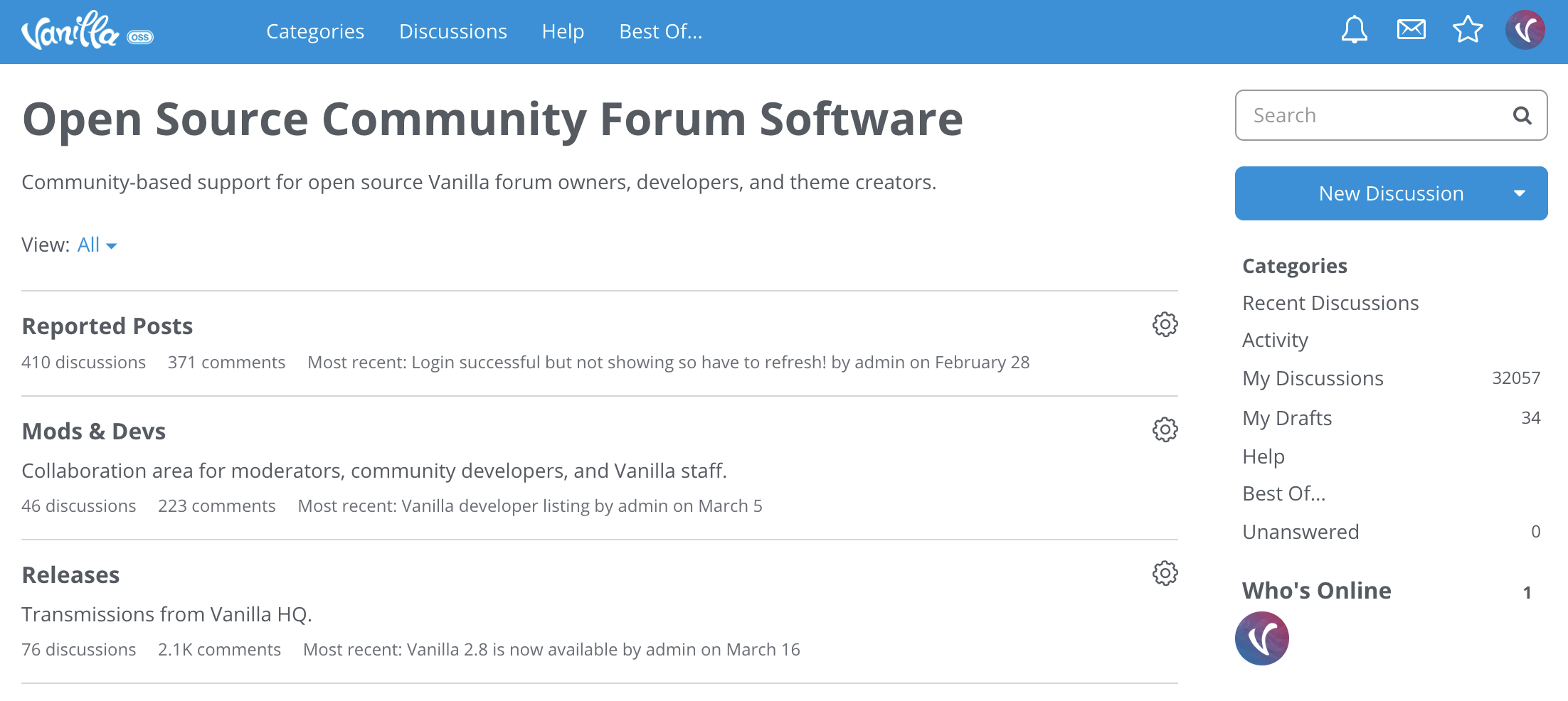
Task: Click '223 comments' under Mods & Devs
Action: 216,506
